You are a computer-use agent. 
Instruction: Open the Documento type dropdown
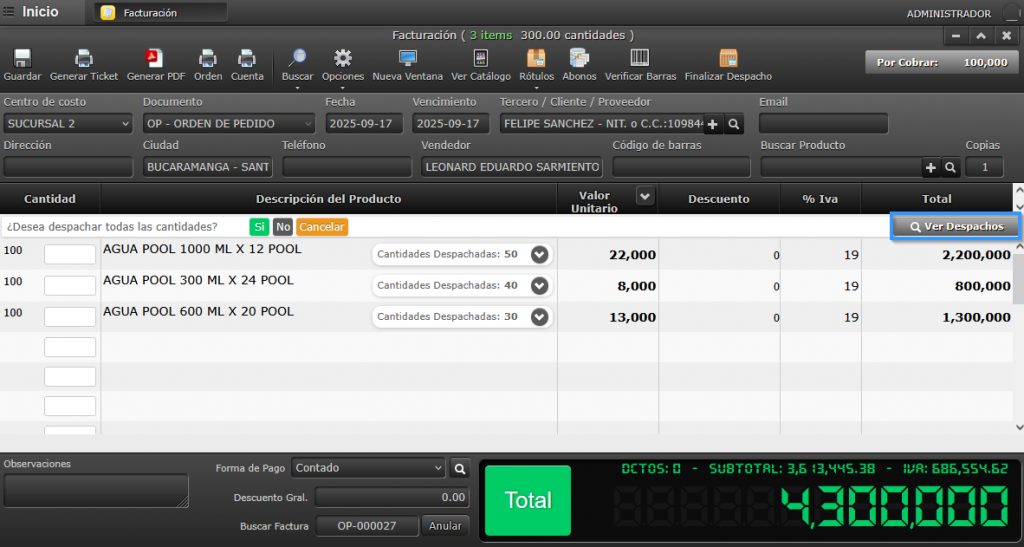(229, 124)
